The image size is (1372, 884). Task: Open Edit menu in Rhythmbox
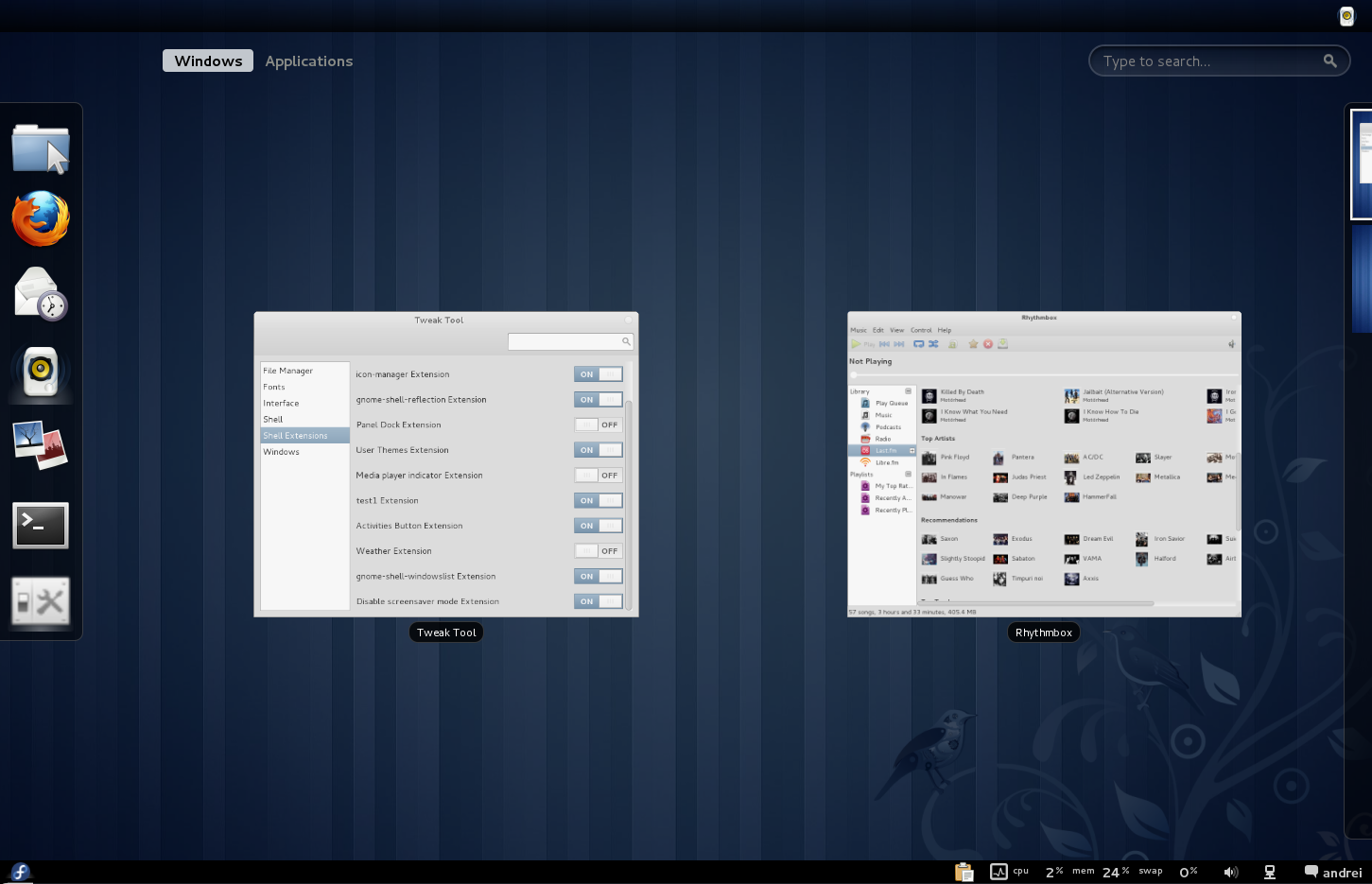[878, 330]
